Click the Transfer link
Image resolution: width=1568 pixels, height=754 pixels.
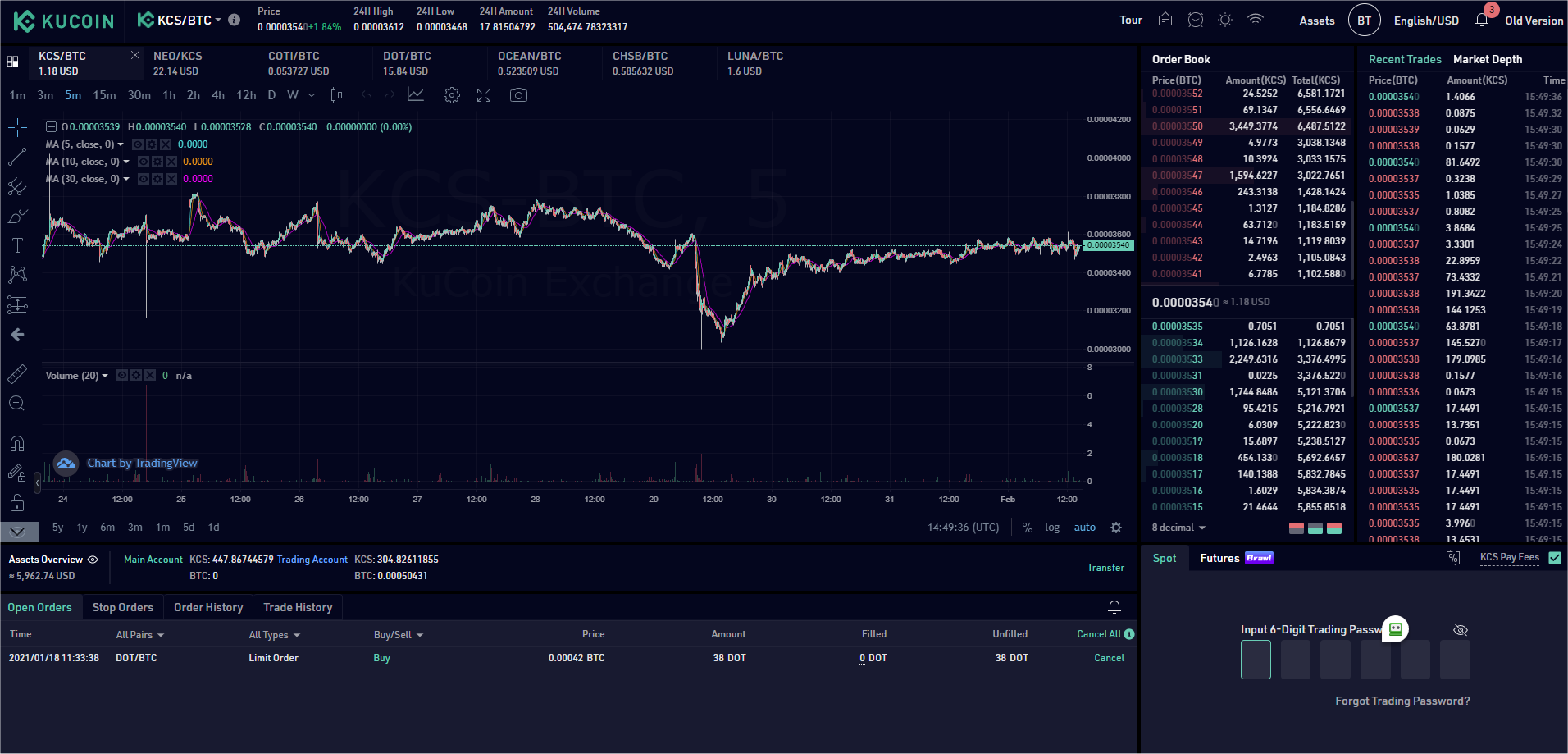point(1105,568)
